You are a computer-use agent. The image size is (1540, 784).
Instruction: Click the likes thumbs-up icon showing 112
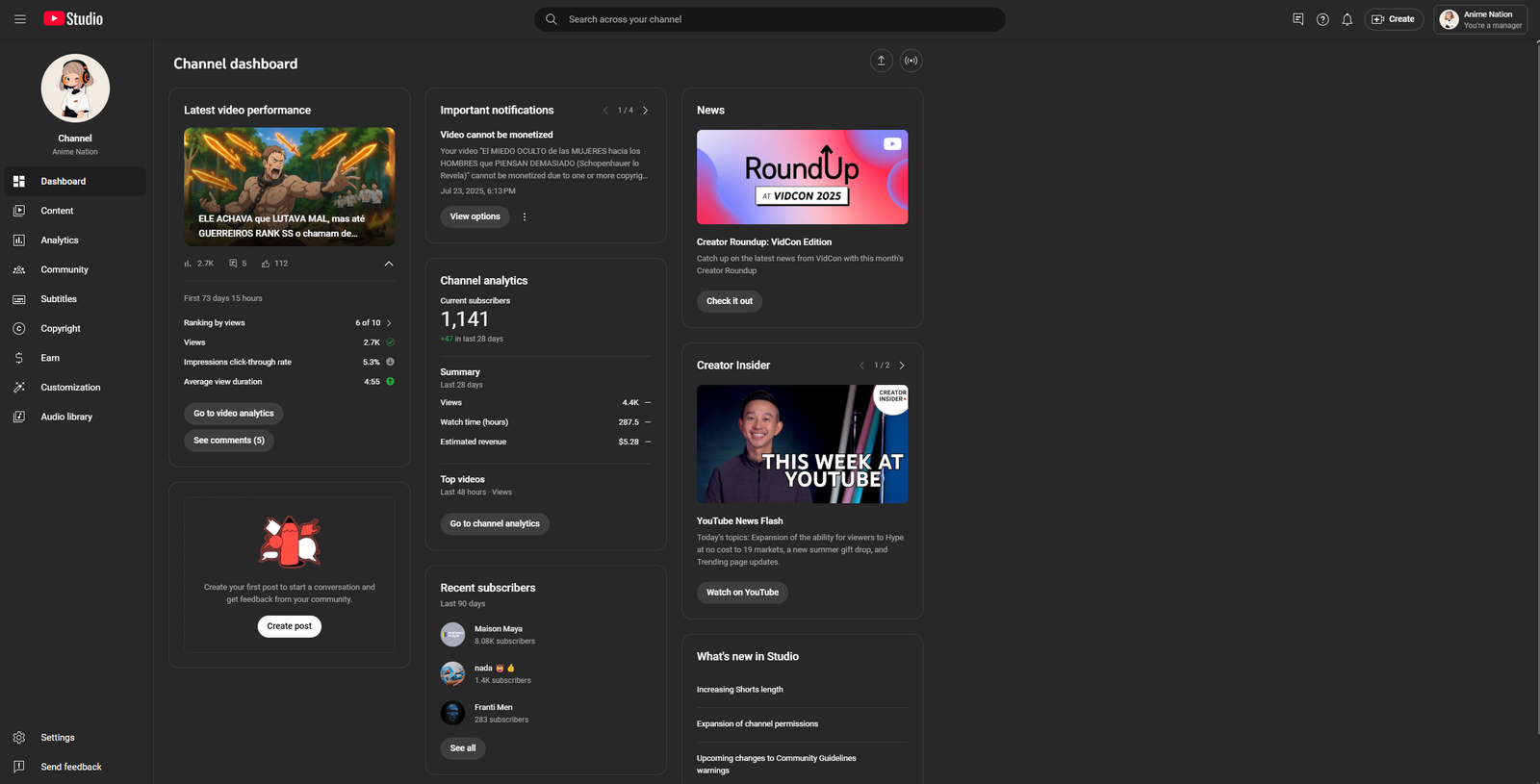pyautogui.click(x=266, y=264)
